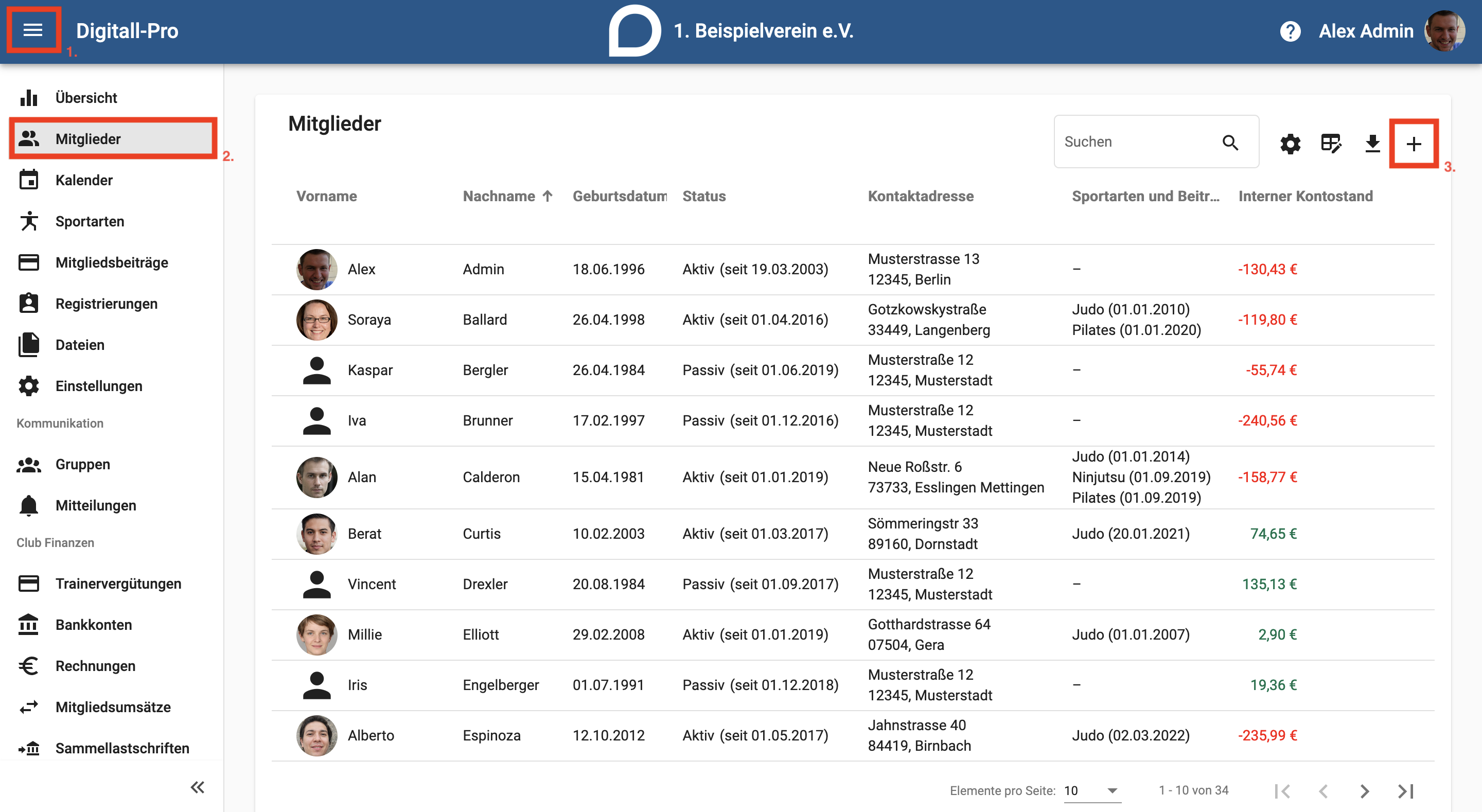The width and height of the screenshot is (1482, 812).
Task: Open Kalender in the sidebar
Action: click(x=112, y=180)
